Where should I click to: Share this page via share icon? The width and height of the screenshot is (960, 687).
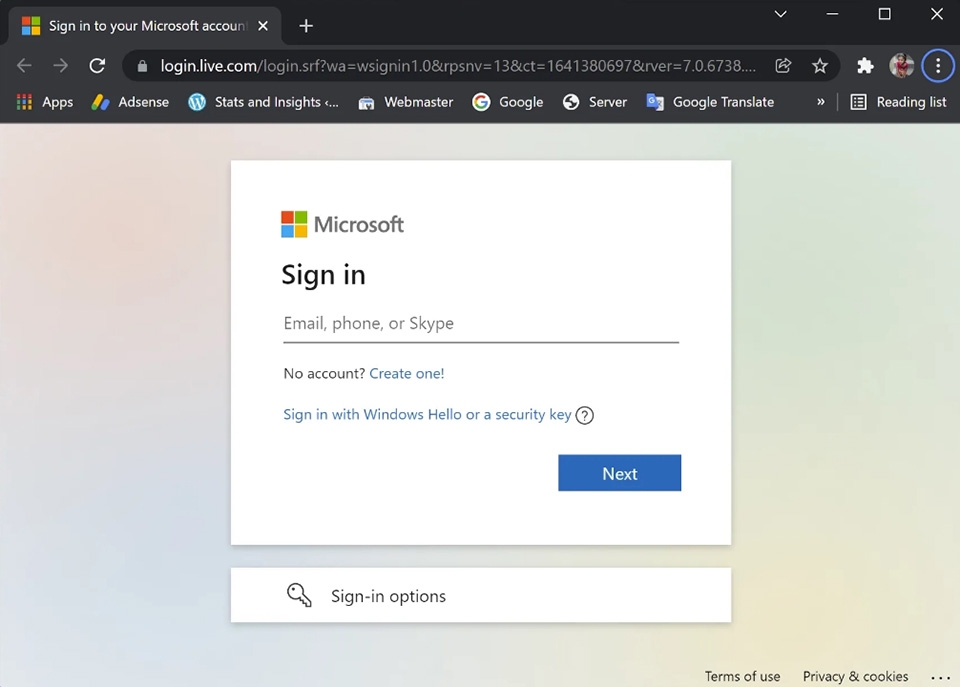tap(783, 66)
